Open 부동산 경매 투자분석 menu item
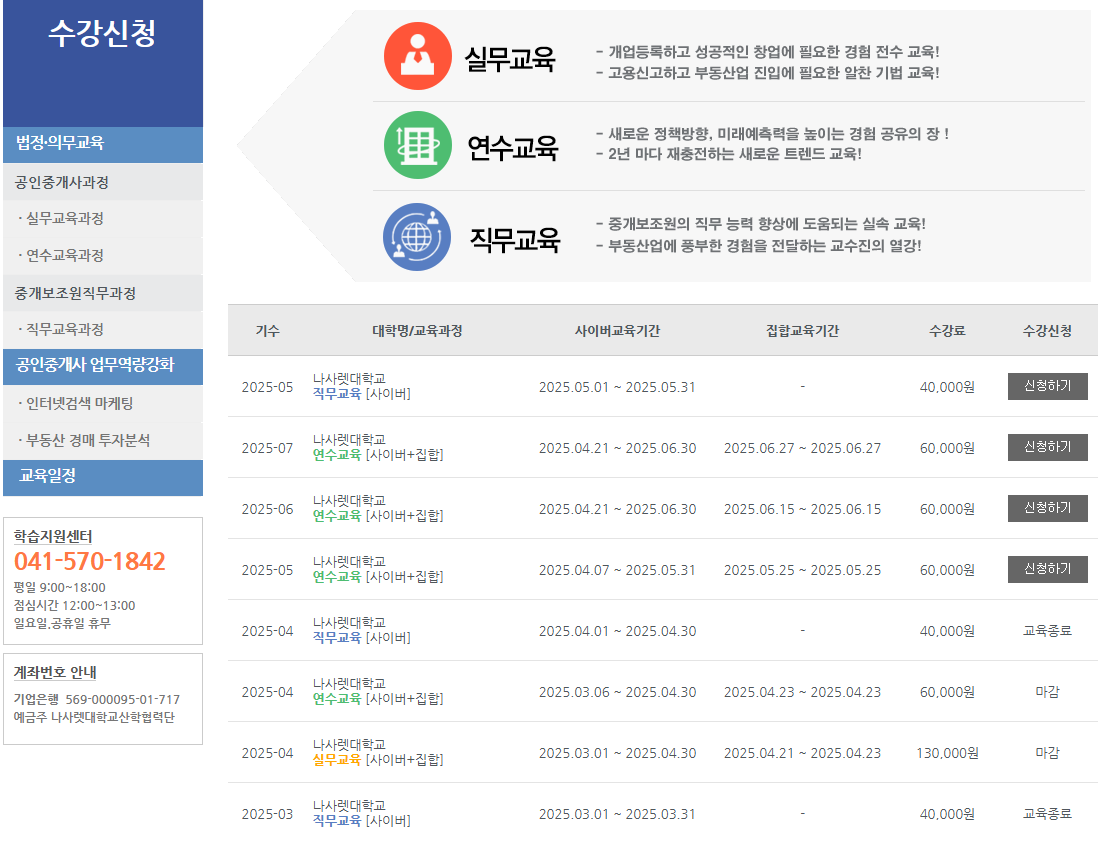This screenshot has width=1118, height=841. click(88, 441)
